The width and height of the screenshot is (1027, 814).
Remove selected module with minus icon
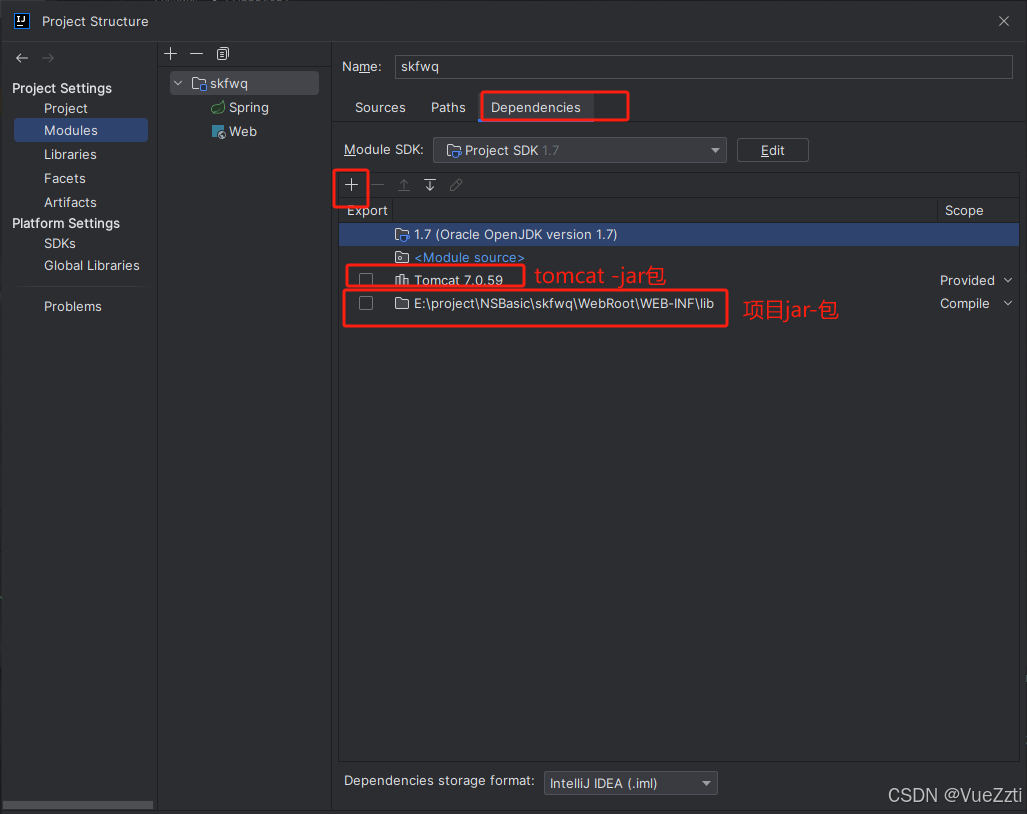196,54
